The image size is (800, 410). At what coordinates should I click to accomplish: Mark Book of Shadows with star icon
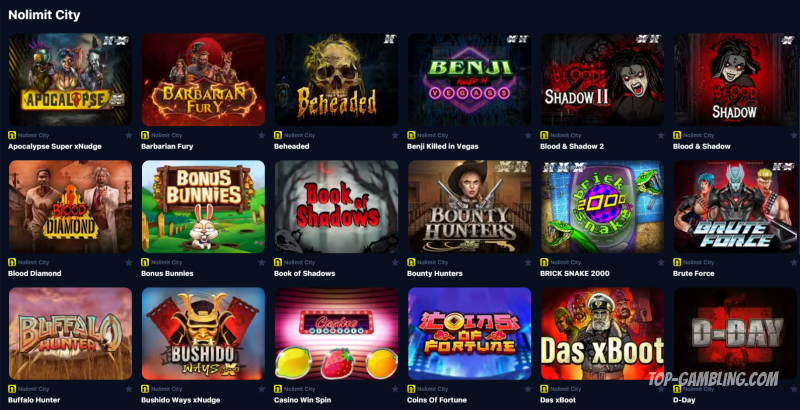tap(395, 262)
